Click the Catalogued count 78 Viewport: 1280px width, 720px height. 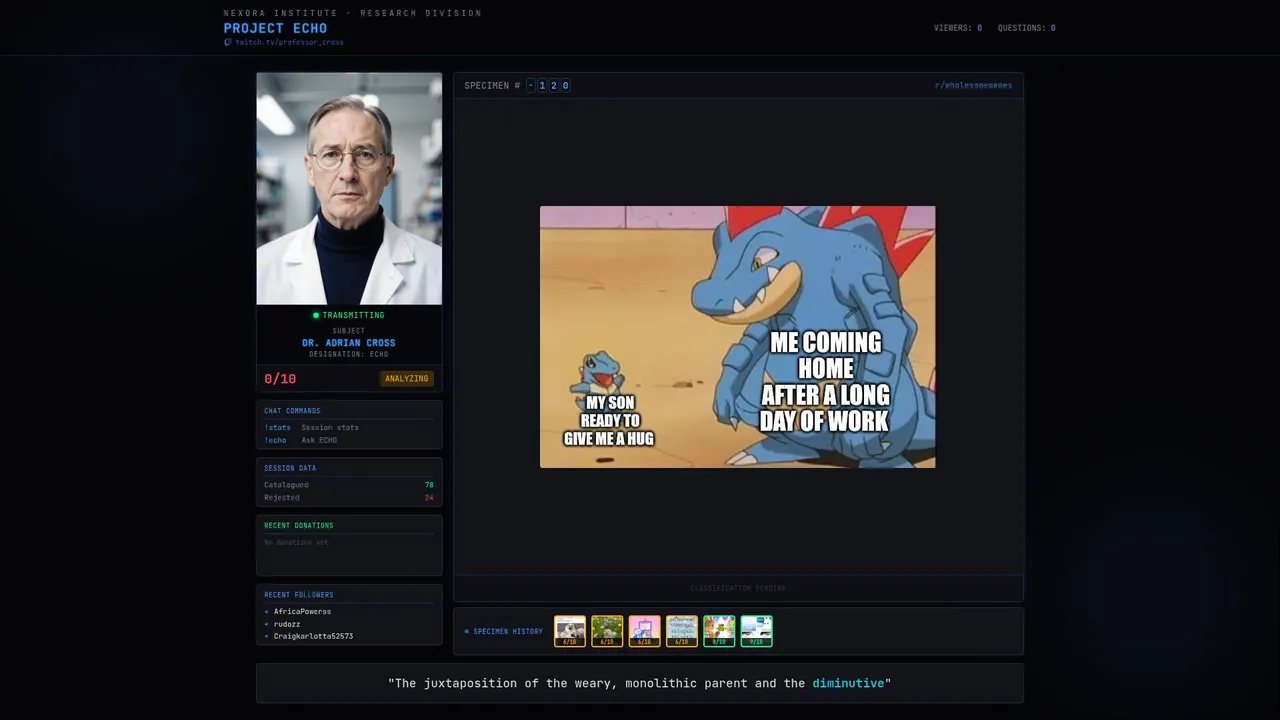click(429, 485)
